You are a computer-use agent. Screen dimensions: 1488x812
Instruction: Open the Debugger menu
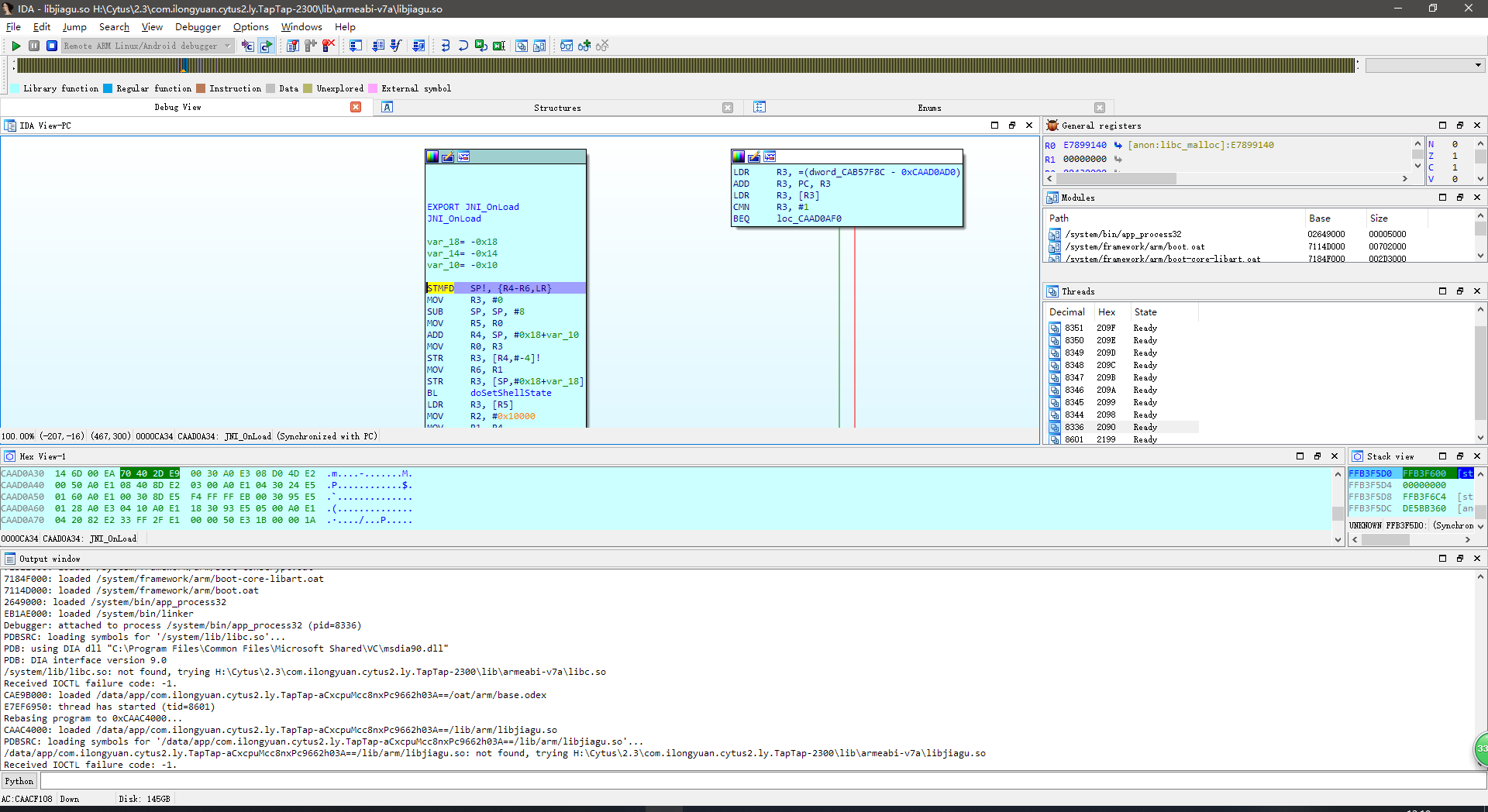pyautogui.click(x=198, y=27)
